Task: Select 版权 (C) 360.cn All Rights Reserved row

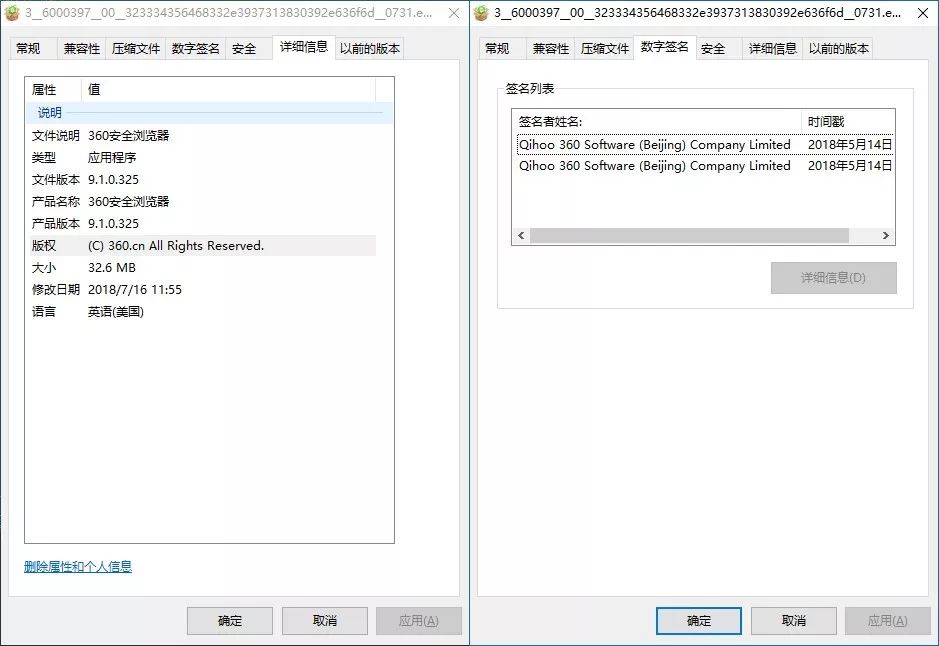Action: 201,245
